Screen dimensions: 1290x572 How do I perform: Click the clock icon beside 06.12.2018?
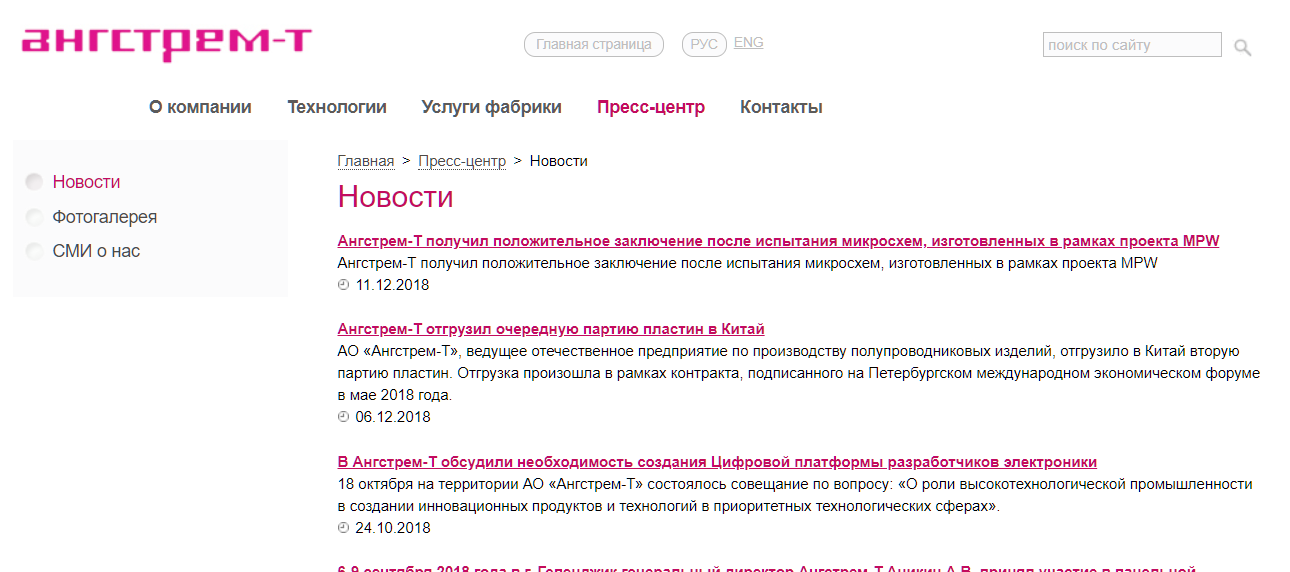coord(344,417)
